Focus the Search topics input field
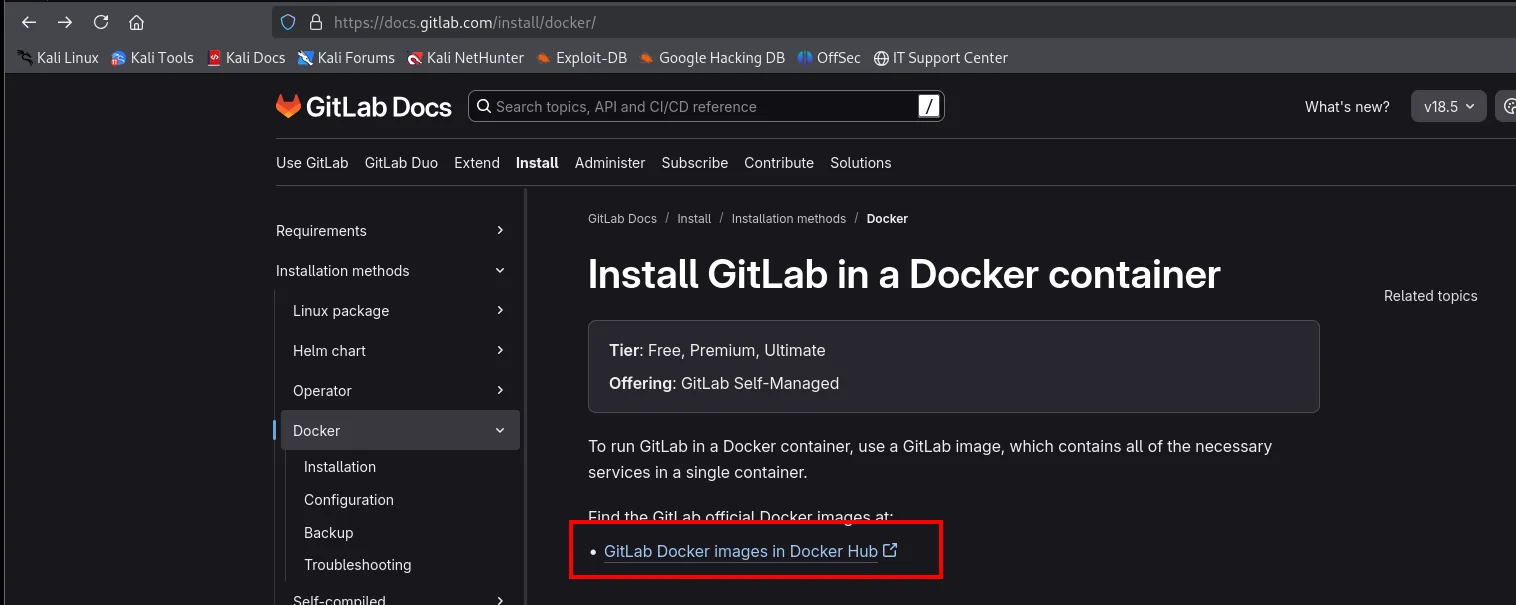The image size is (1516, 605). [705, 107]
